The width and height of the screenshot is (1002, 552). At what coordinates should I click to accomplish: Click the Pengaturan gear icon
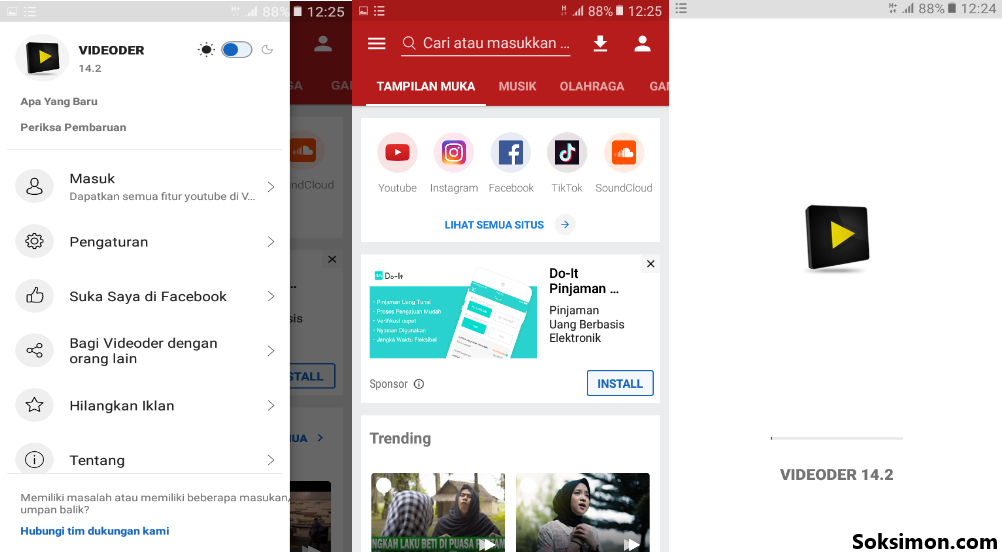(x=35, y=242)
